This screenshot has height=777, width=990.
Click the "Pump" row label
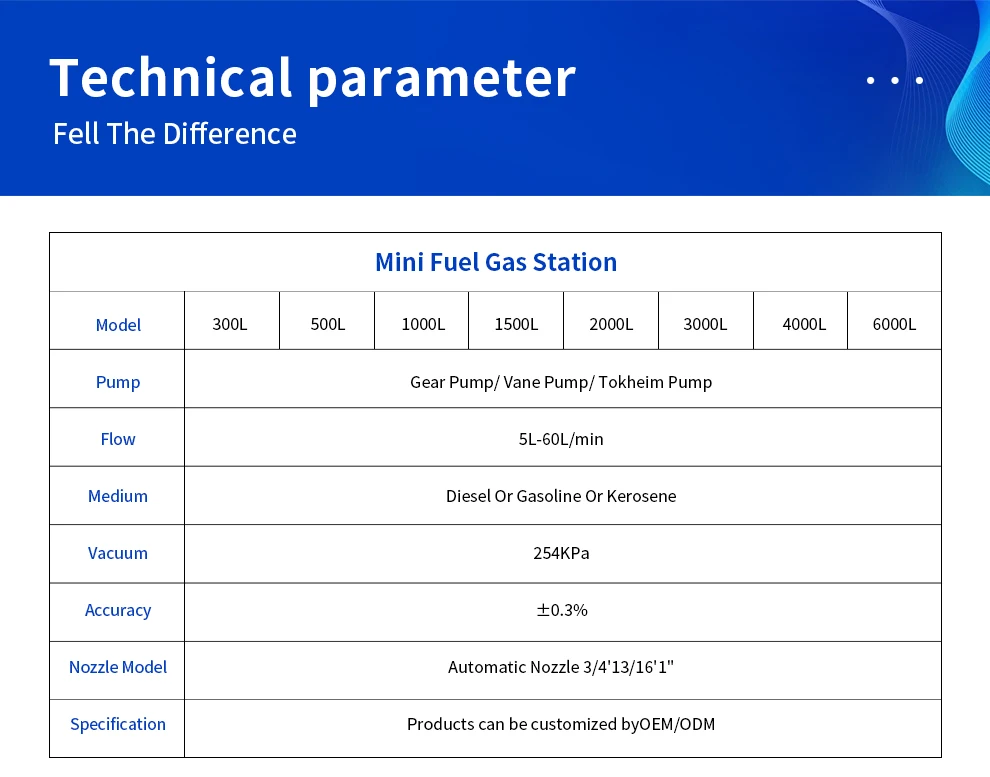pyautogui.click(x=118, y=382)
